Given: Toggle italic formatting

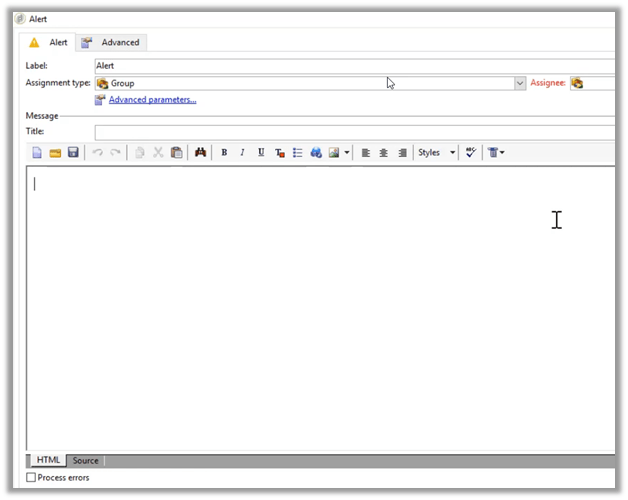Looking at the screenshot, I should [x=242, y=152].
